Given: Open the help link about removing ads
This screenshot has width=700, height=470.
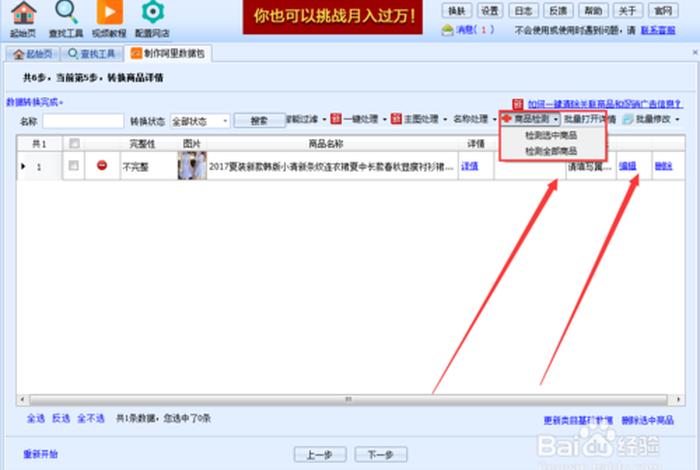Looking at the screenshot, I should pyautogui.click(x=605, y=104).
